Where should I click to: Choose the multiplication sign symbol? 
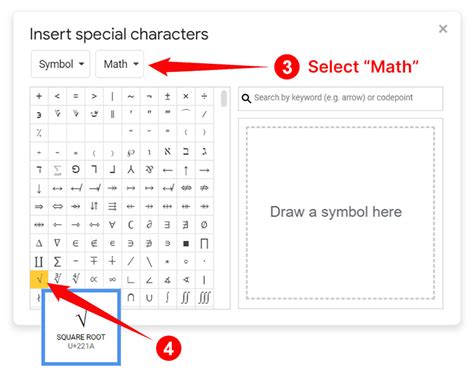pos(186,96)
